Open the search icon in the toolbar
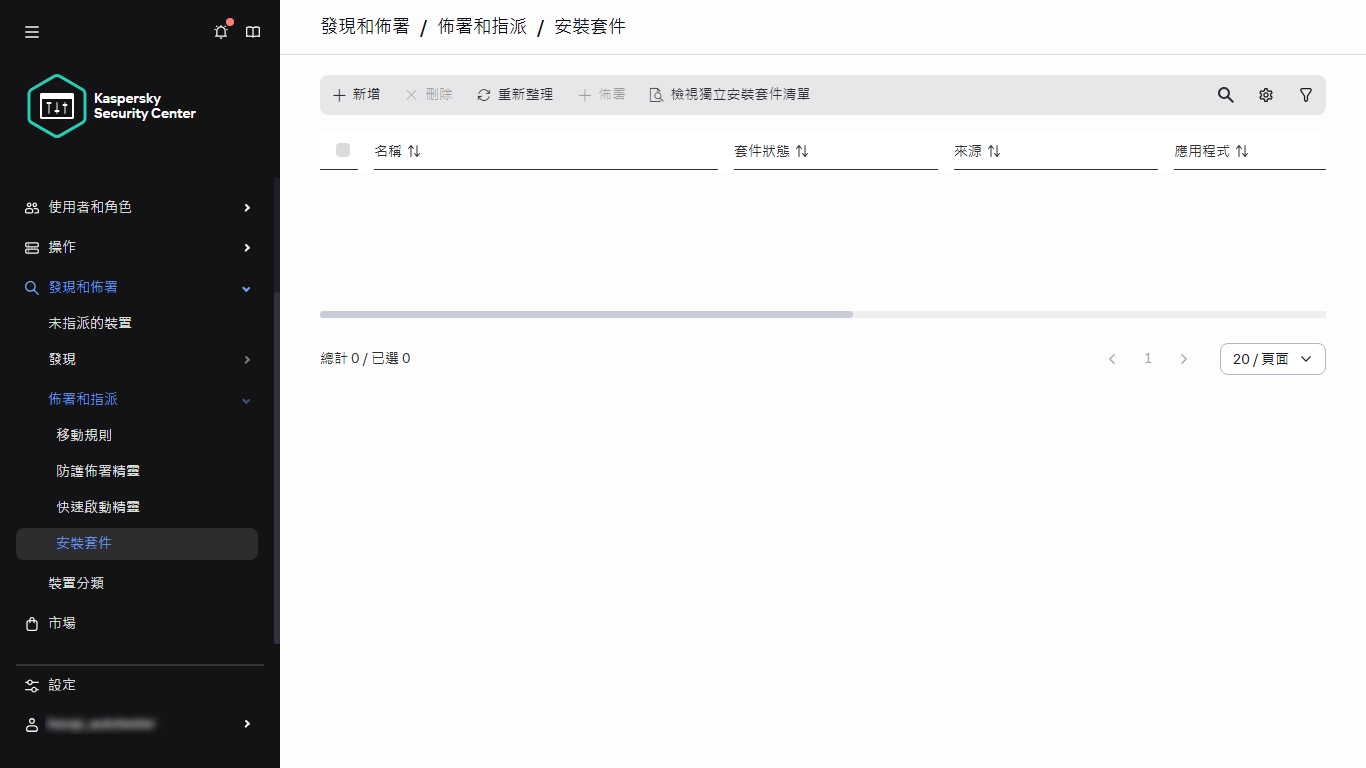This screenshot has height=768, width=1366. click(x=1226, y=95)
